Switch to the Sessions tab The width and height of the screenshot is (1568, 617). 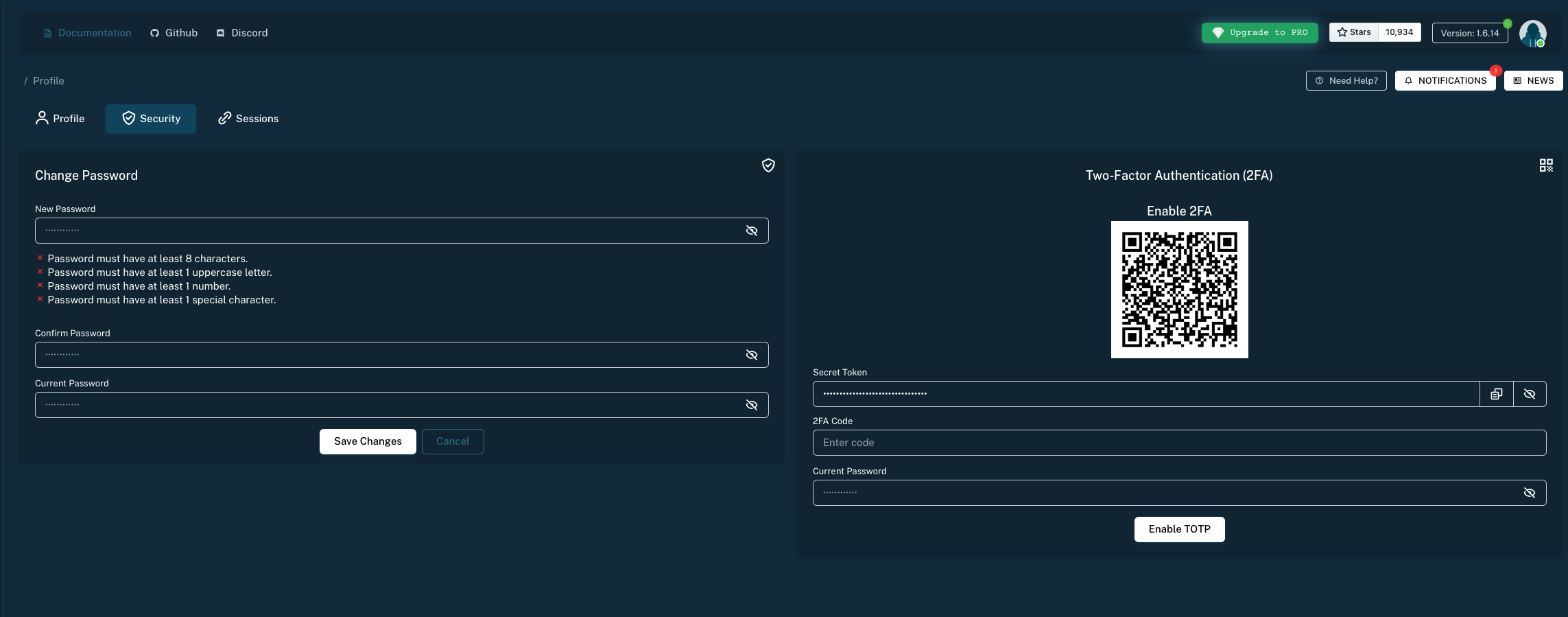pos(248,119)
